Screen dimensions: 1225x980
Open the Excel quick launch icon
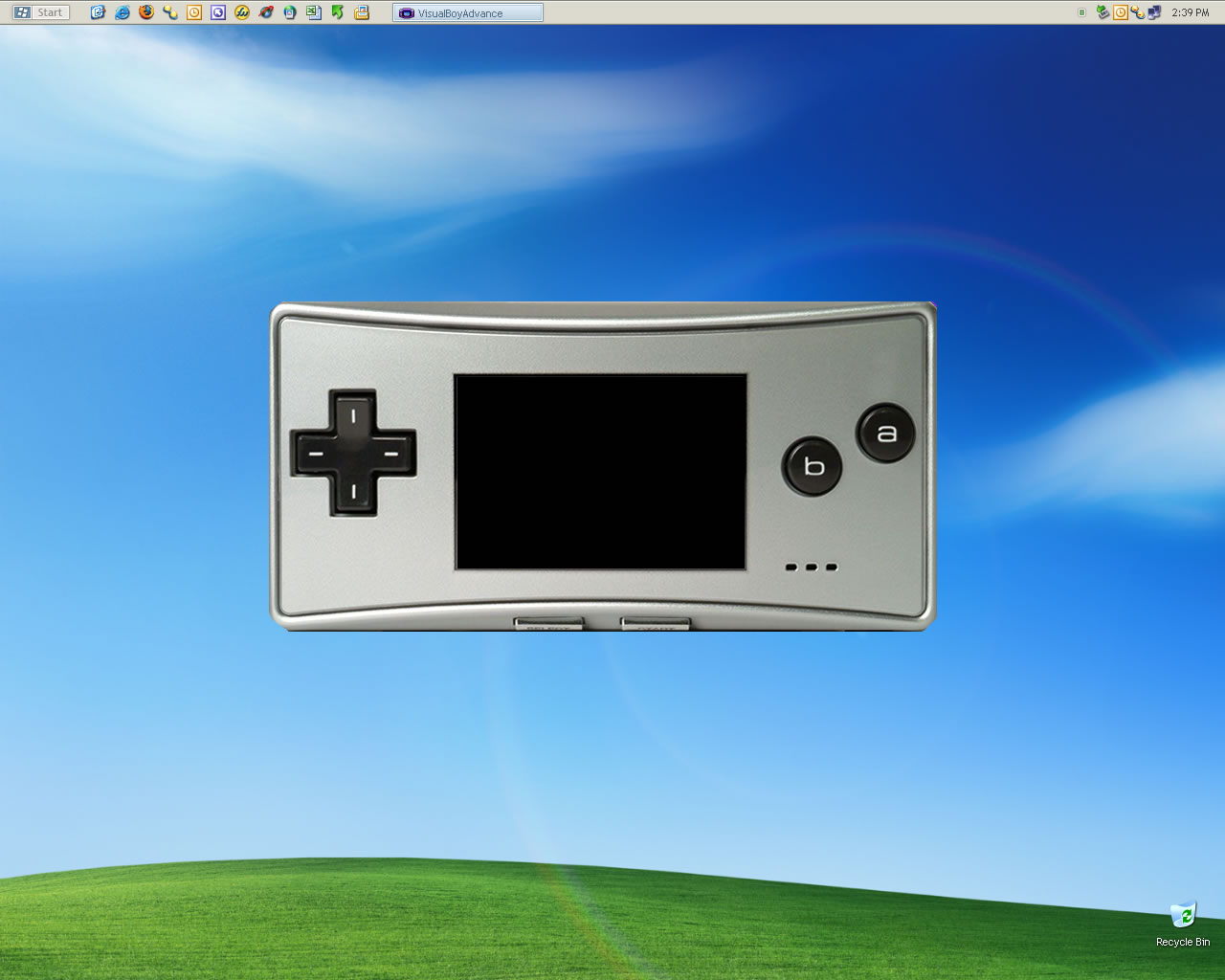(314, 12)
